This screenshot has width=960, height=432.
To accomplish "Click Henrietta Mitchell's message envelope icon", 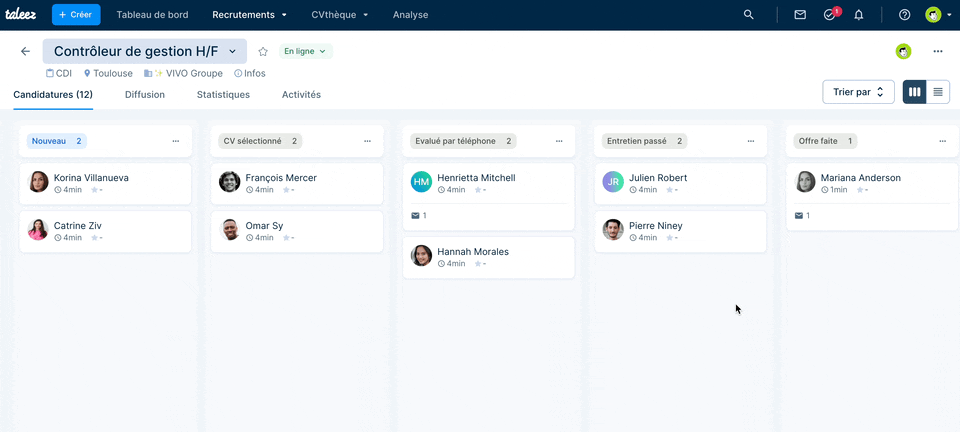I will [416, 215].
